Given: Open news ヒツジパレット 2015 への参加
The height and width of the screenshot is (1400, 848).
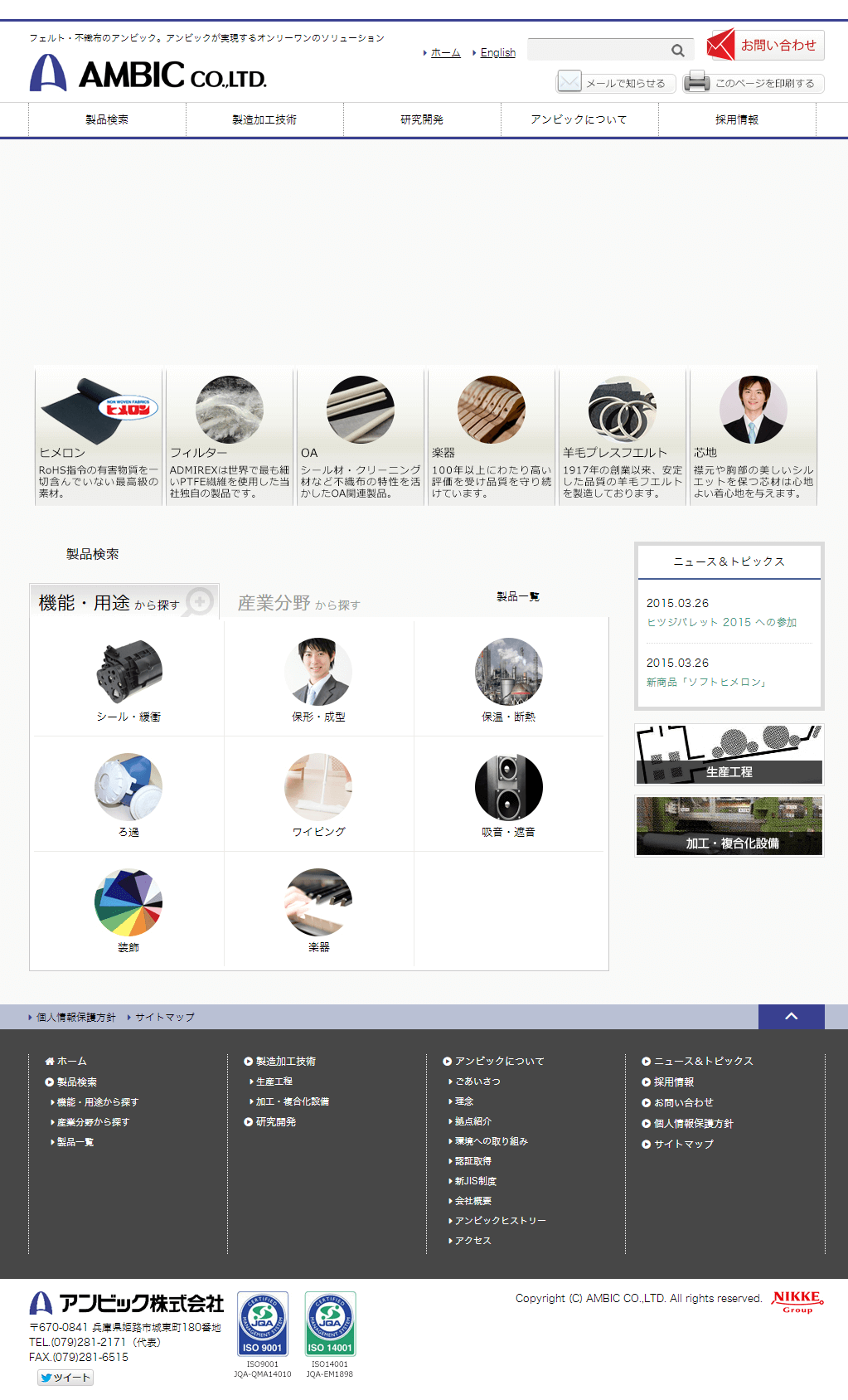Looking at the screenshot, I should 721,622.
